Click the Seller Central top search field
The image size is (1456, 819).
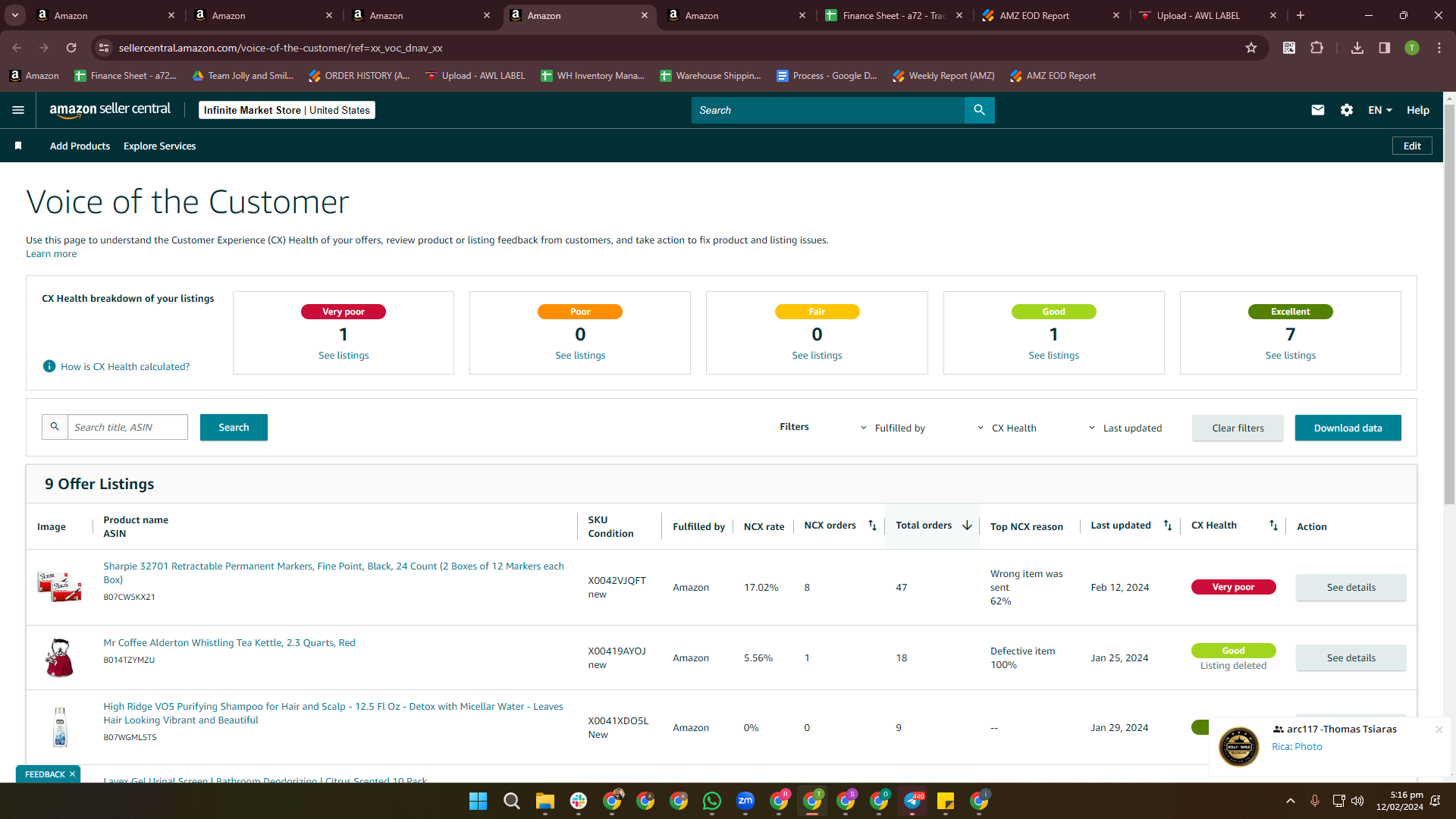[x=827, y=110]
